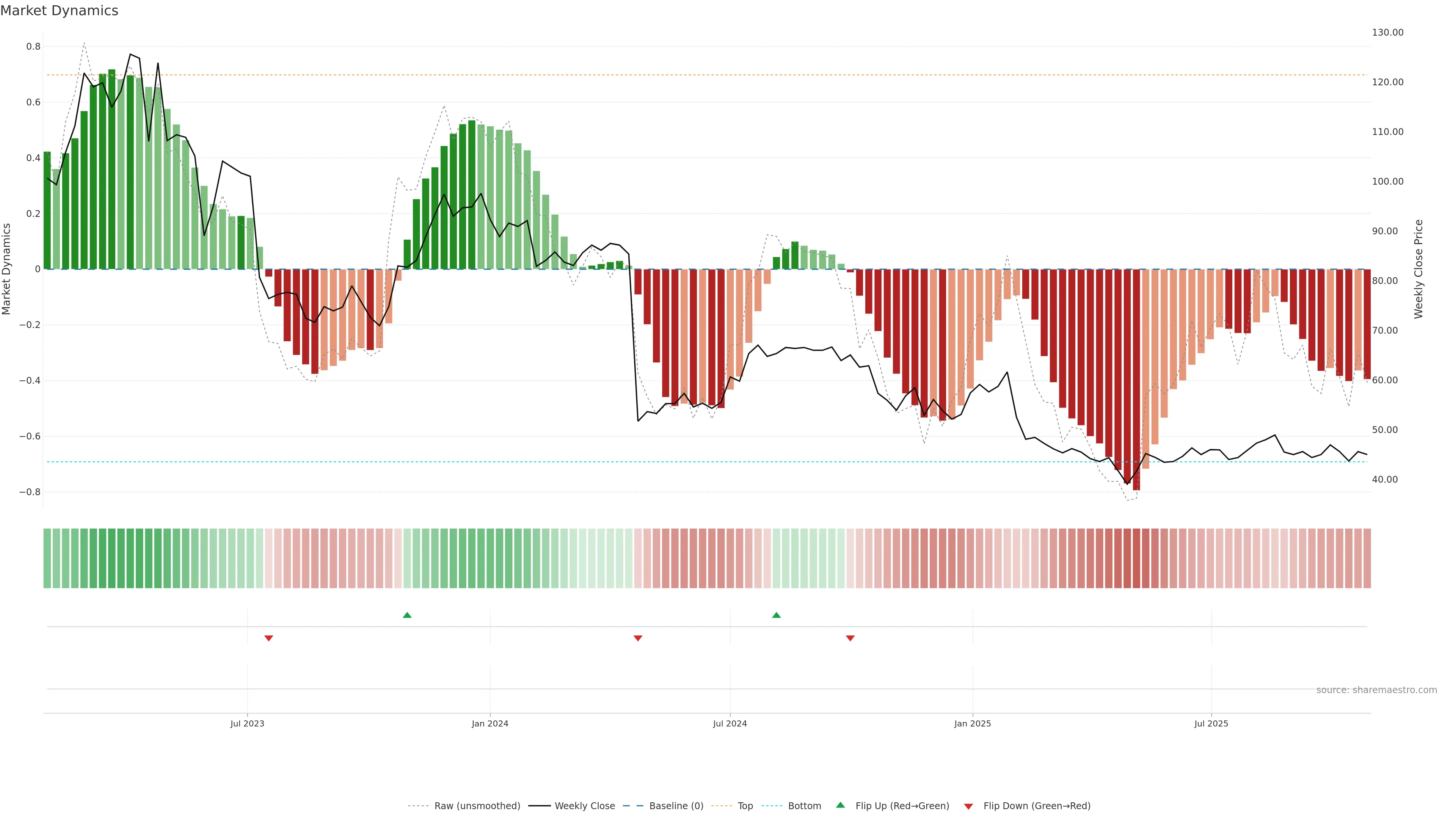Click the solid black line sample in legend

pos(539,806)
